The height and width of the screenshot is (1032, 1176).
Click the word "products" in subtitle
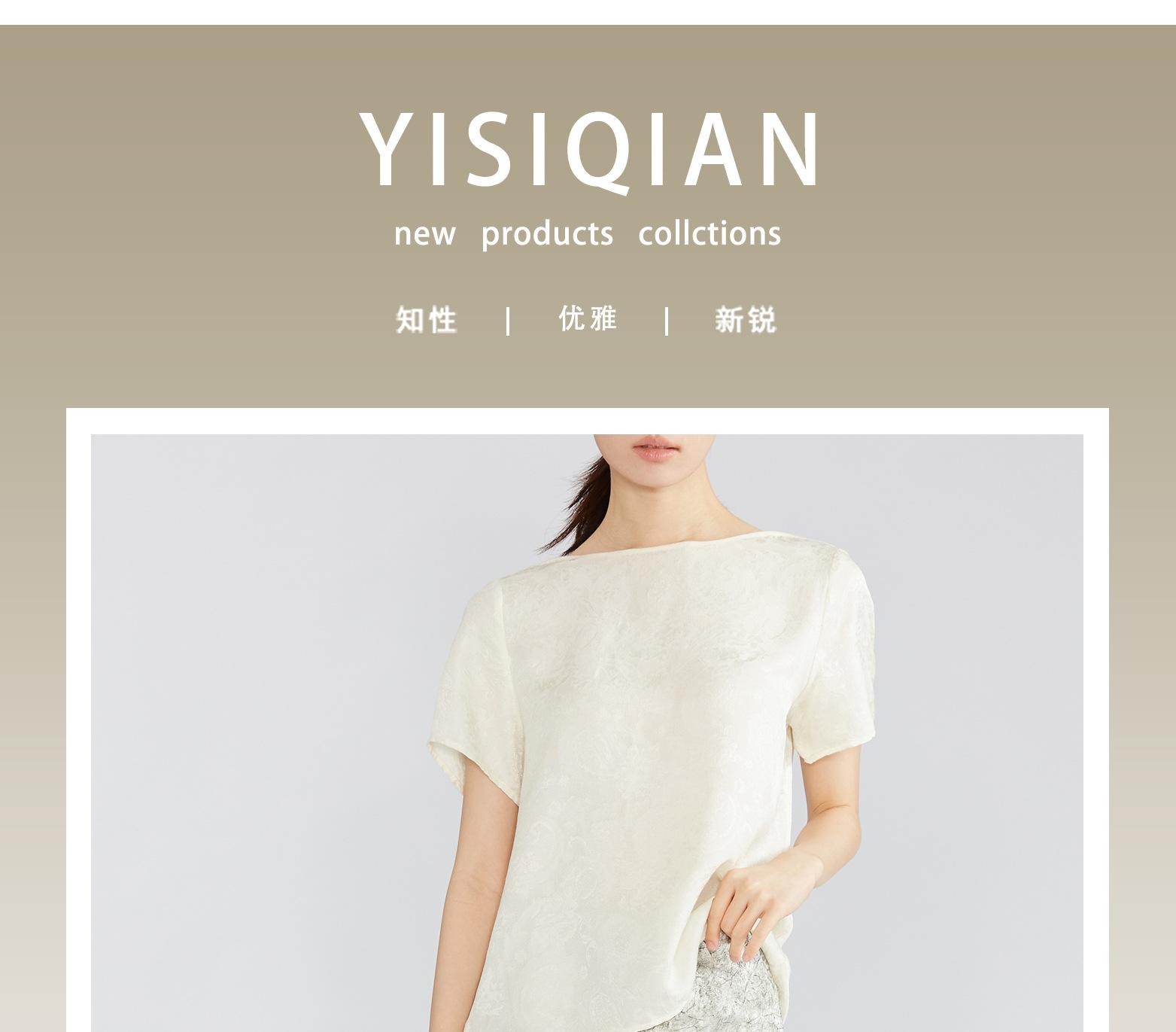click(547, 234)
